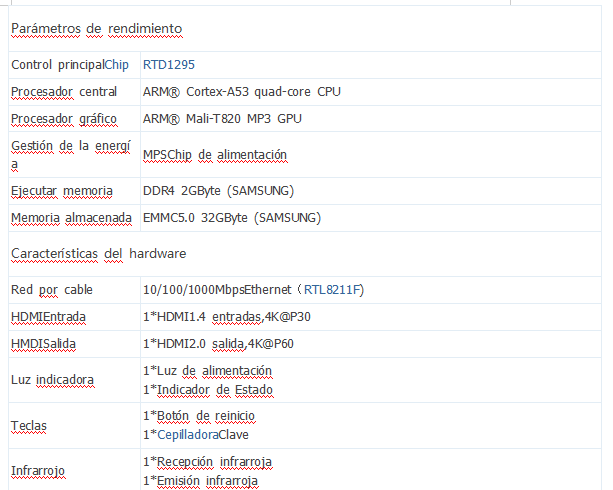Select the Parámetros de rendimiento heading
The height and width of the screenshot is (490, 613).
97,29
